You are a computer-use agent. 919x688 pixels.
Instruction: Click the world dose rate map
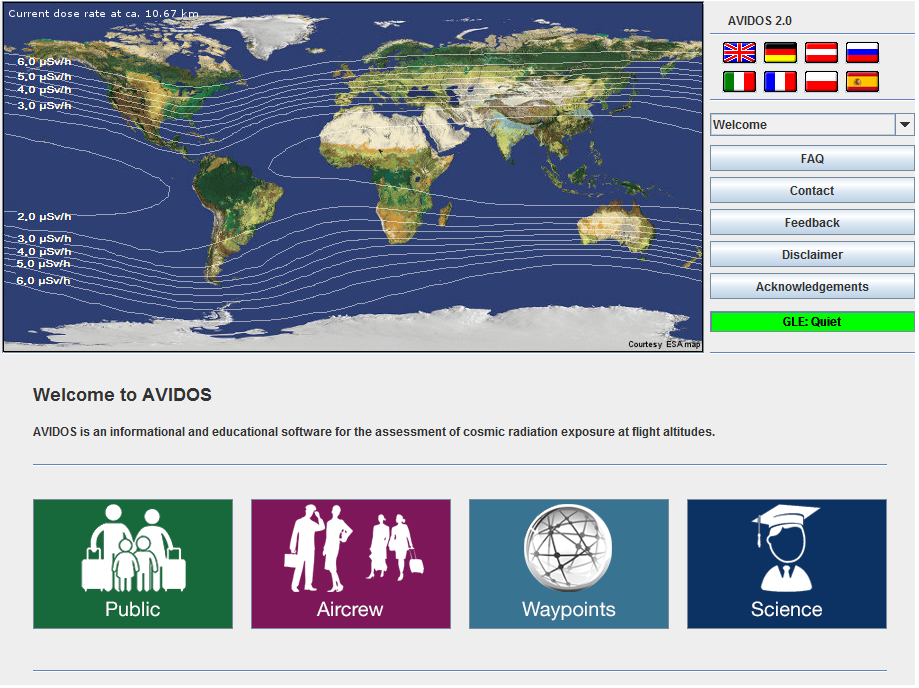coord(353,177)
